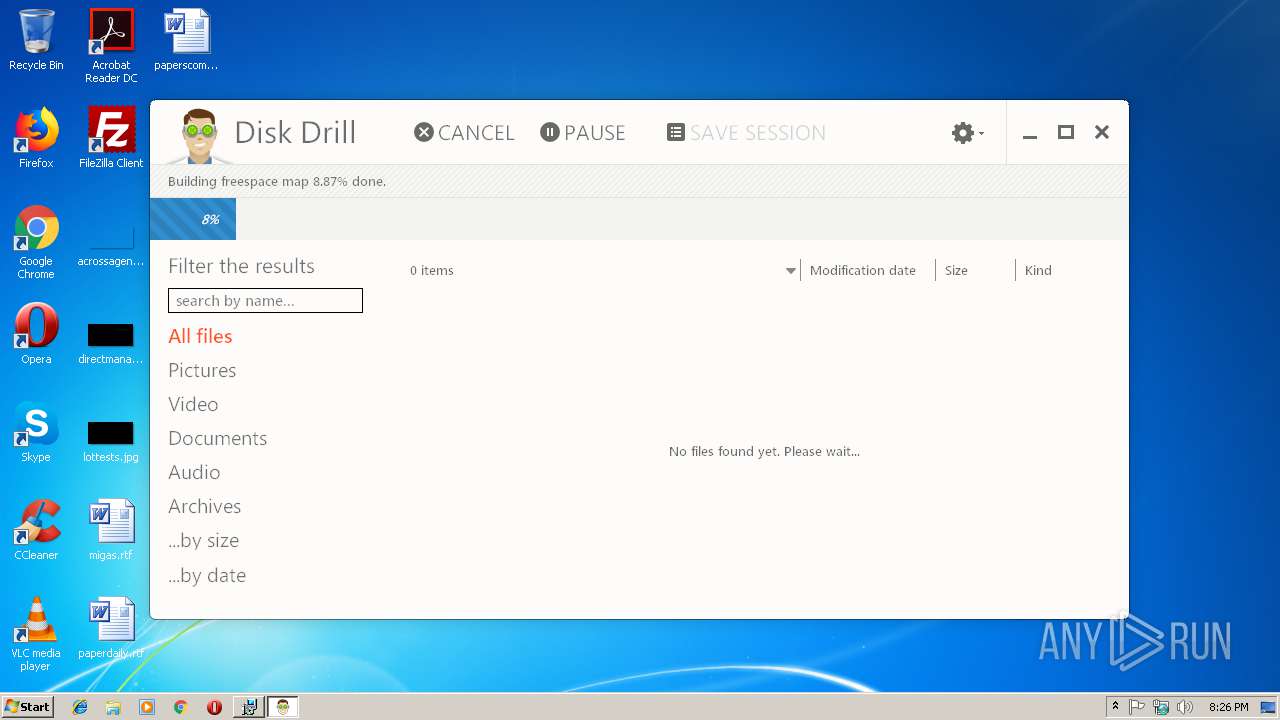
Task: Open the Windows Start menu
Action: (x=27, y=706)
